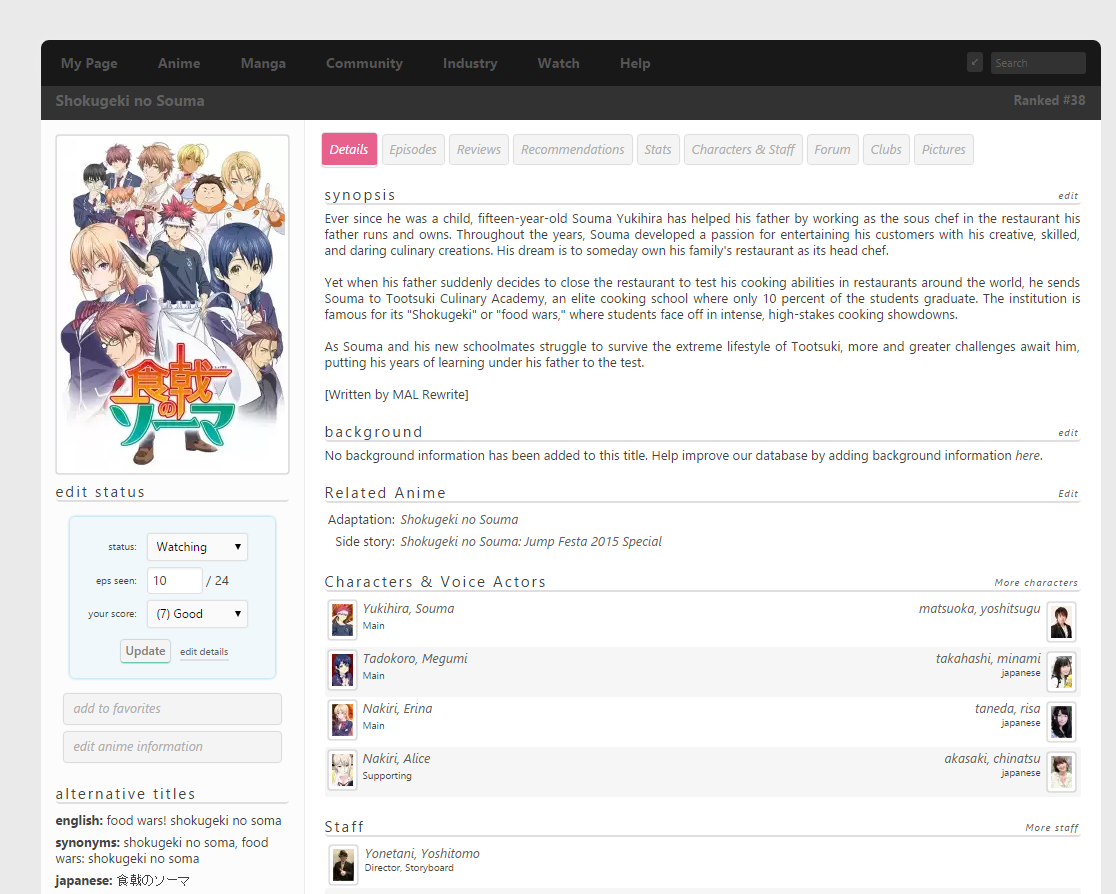
Task: Open Nakiri, Alice character thumbnail
Action: click(x=342, y=769)
